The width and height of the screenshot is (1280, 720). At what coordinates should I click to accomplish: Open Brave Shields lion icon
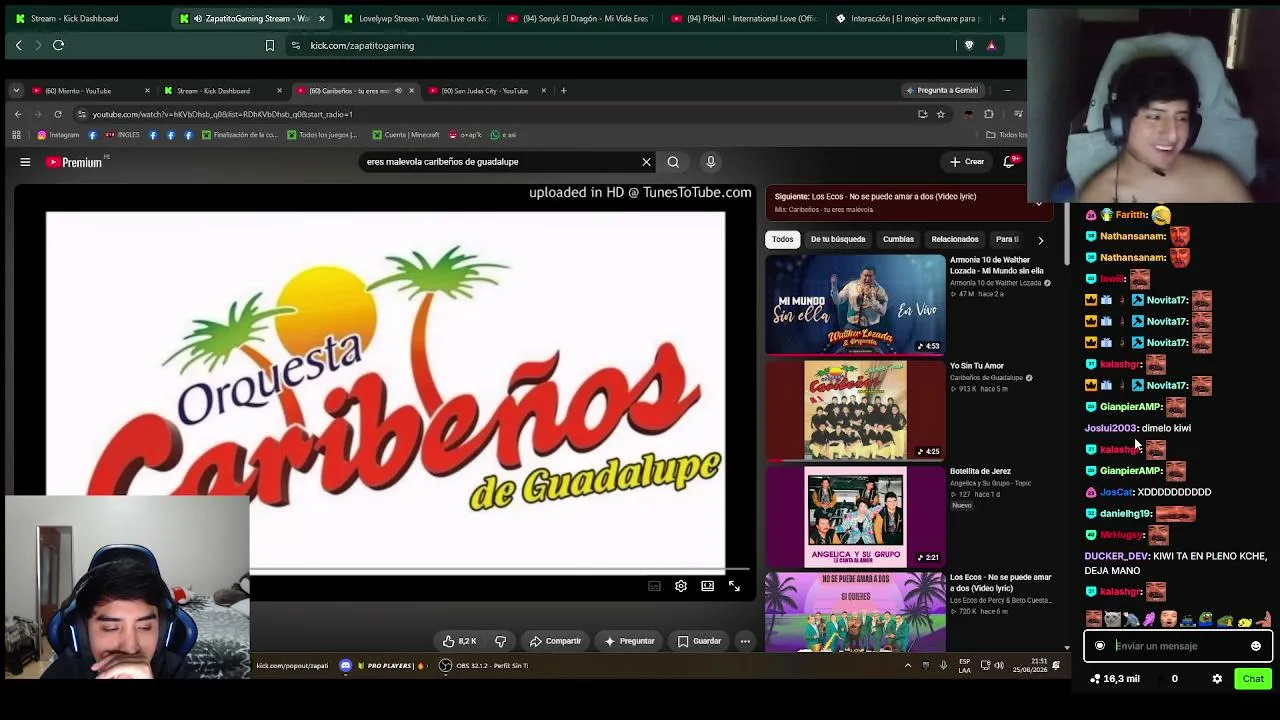coord(968,45)
